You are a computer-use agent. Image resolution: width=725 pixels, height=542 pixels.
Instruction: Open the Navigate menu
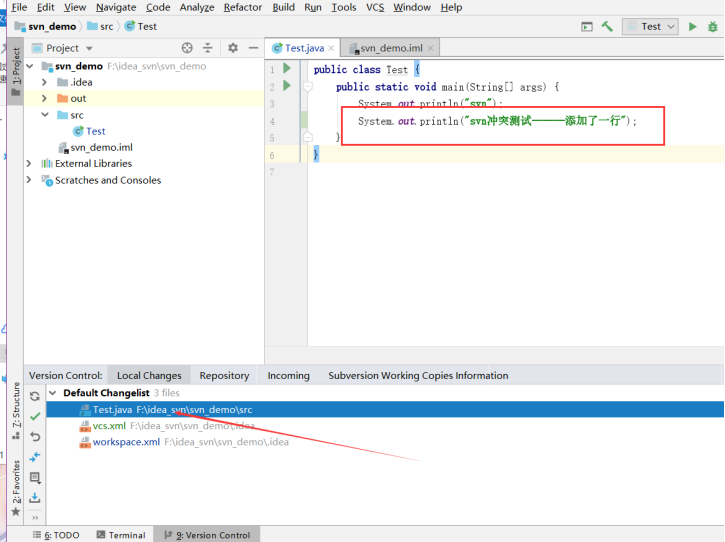pyautogui.click(x=116, y=7)
